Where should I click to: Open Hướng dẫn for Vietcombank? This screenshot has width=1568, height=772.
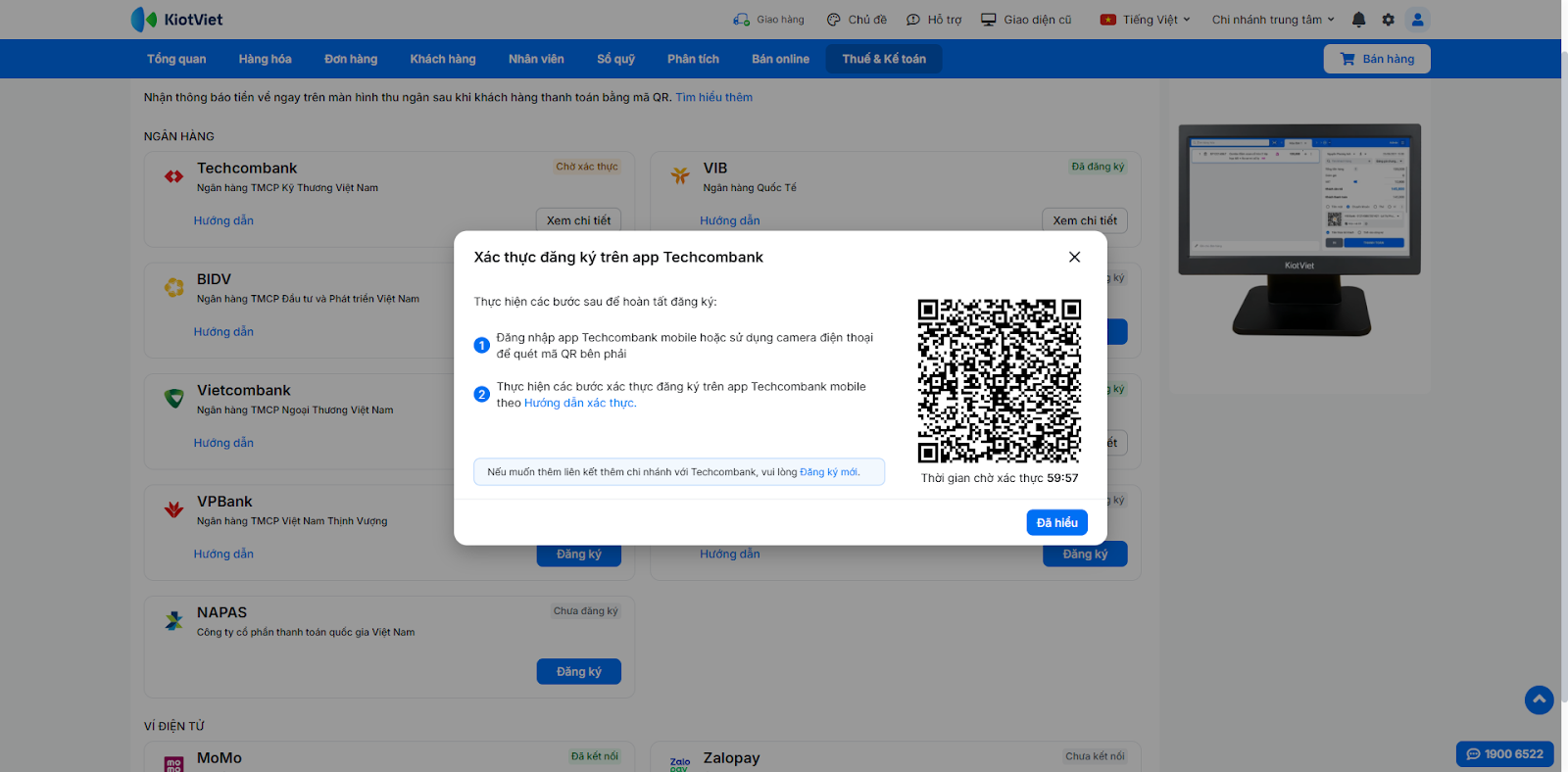[223, 443]
